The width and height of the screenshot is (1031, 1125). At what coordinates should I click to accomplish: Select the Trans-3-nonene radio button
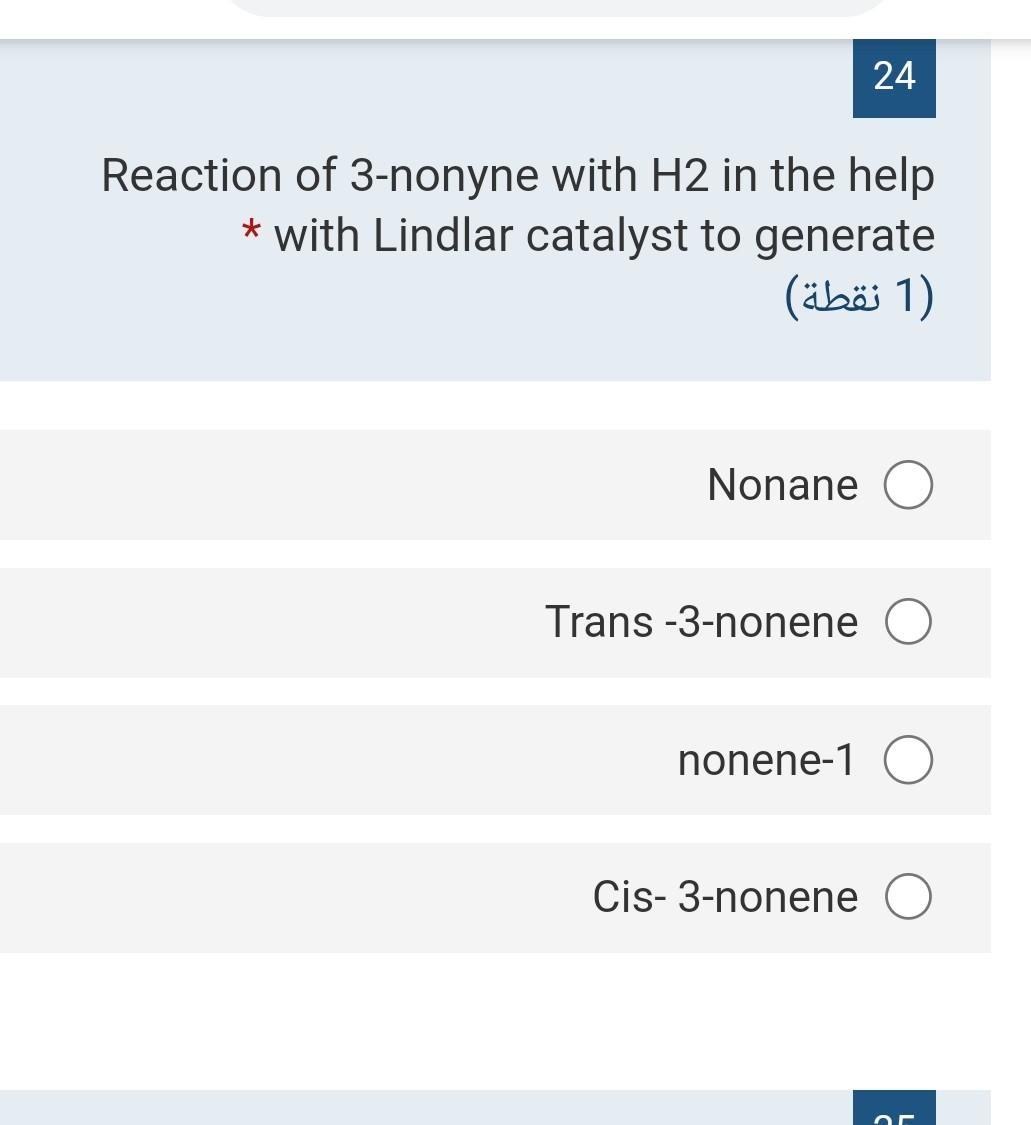coord(908,621)
